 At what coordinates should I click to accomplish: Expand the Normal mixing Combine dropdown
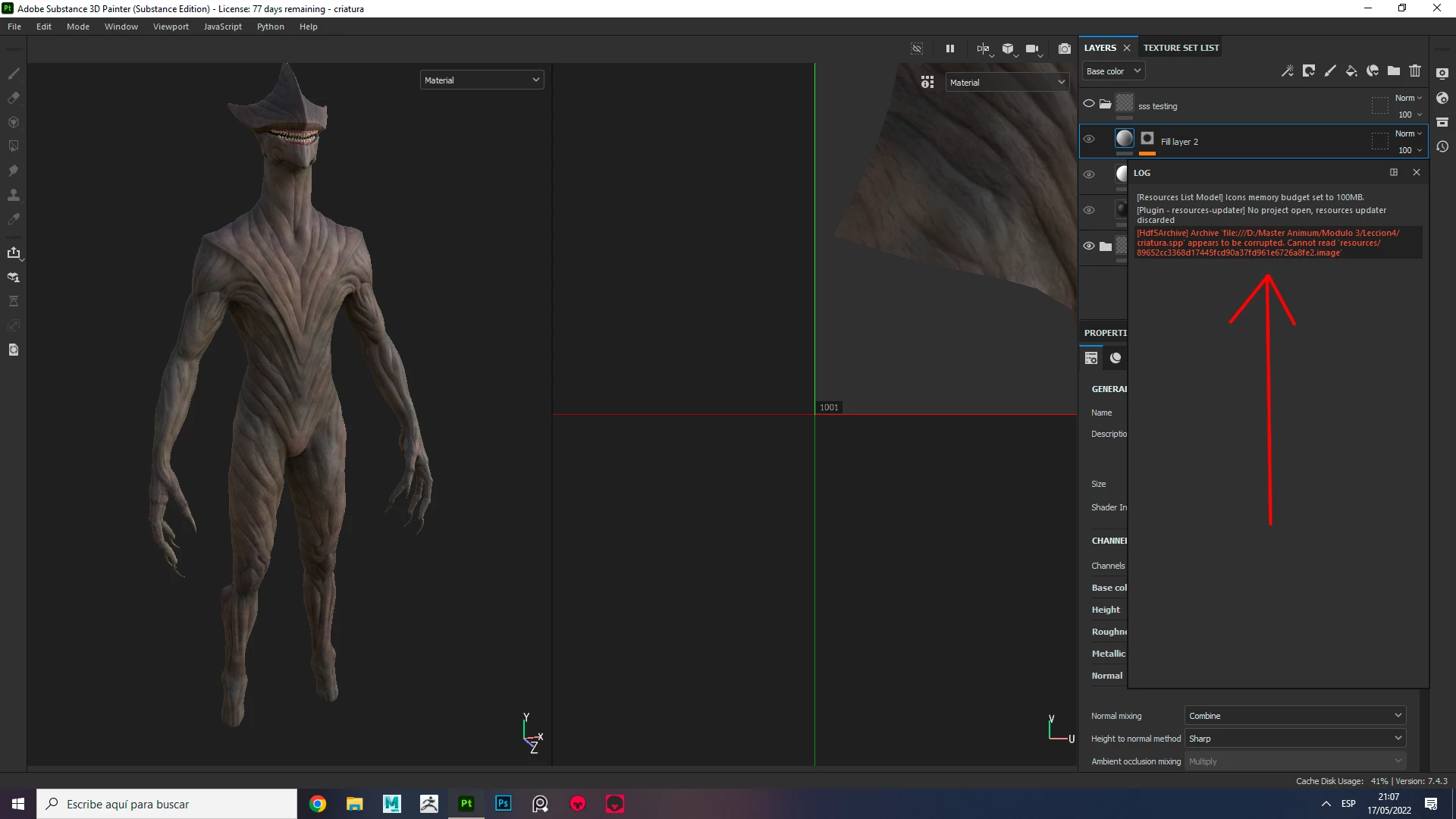click(x=1294, y=716)
